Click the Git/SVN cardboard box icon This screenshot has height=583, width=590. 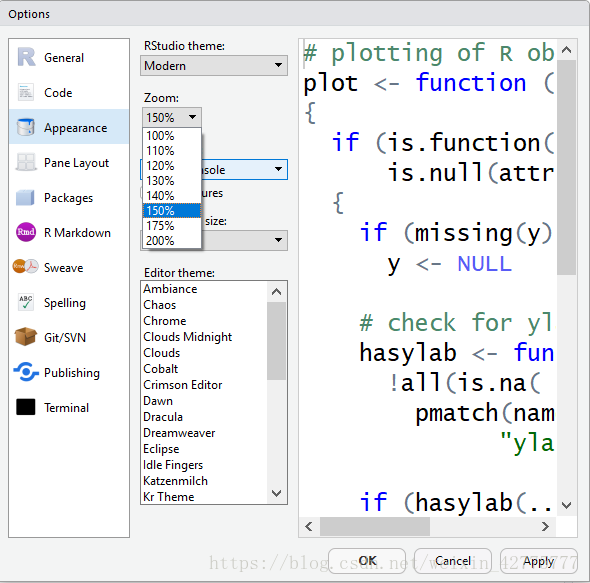click(x=26, y=336)
